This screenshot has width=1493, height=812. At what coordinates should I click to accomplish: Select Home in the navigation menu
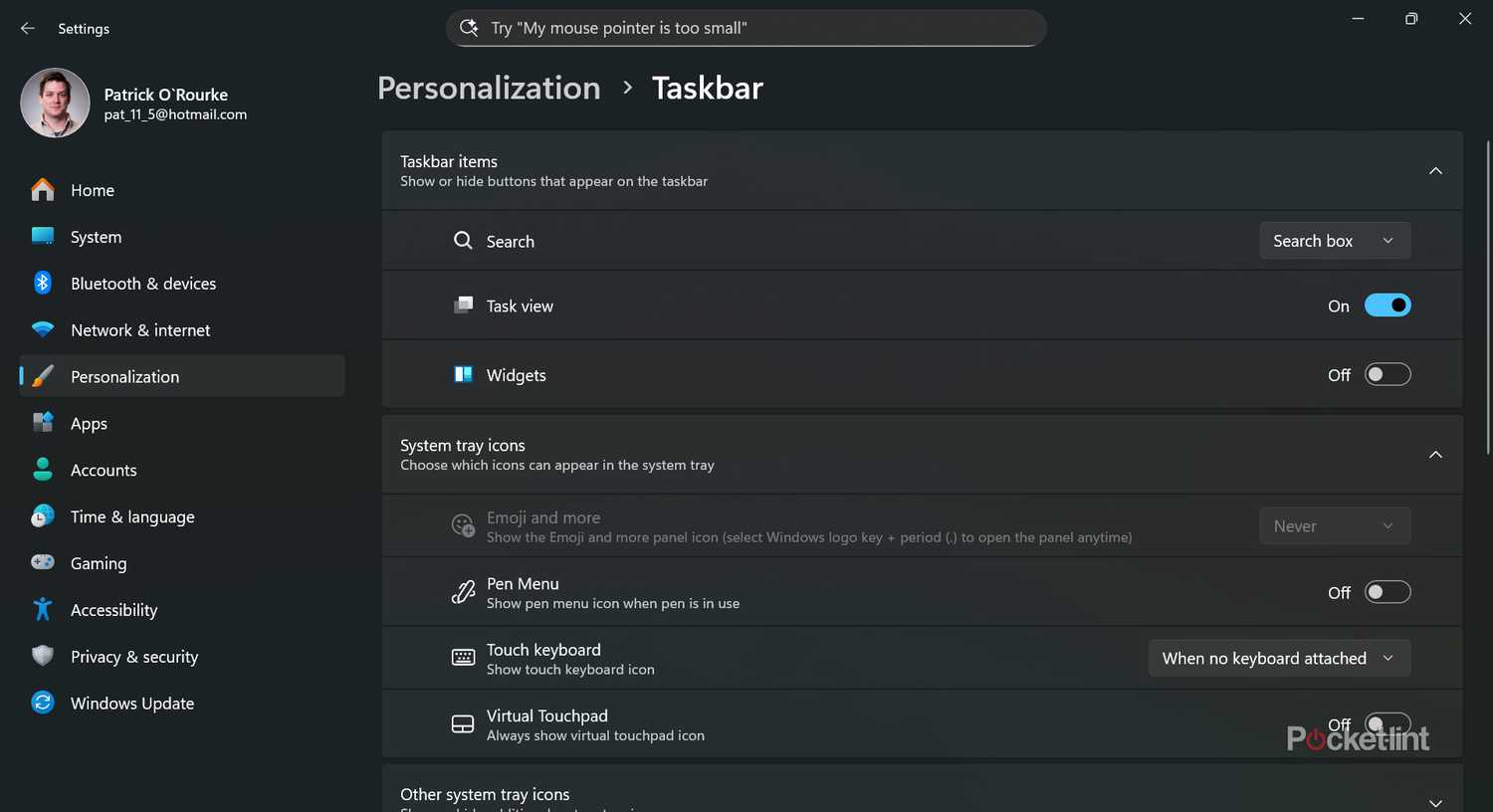click(x=92, y=190)
